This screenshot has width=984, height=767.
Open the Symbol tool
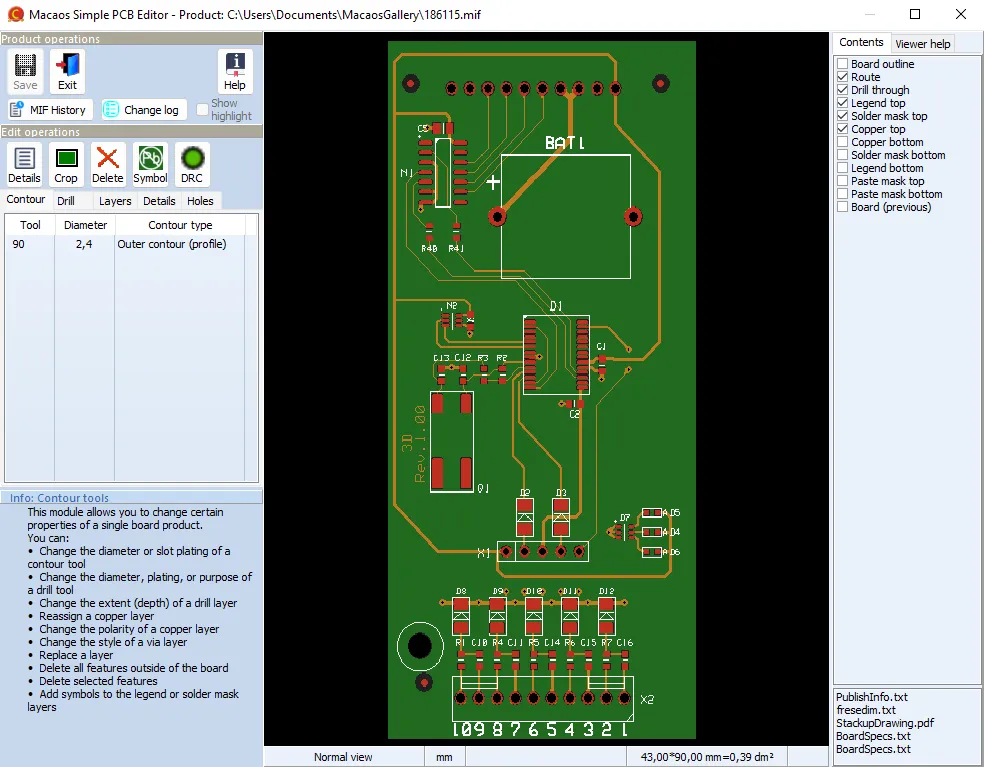(150, 164)
